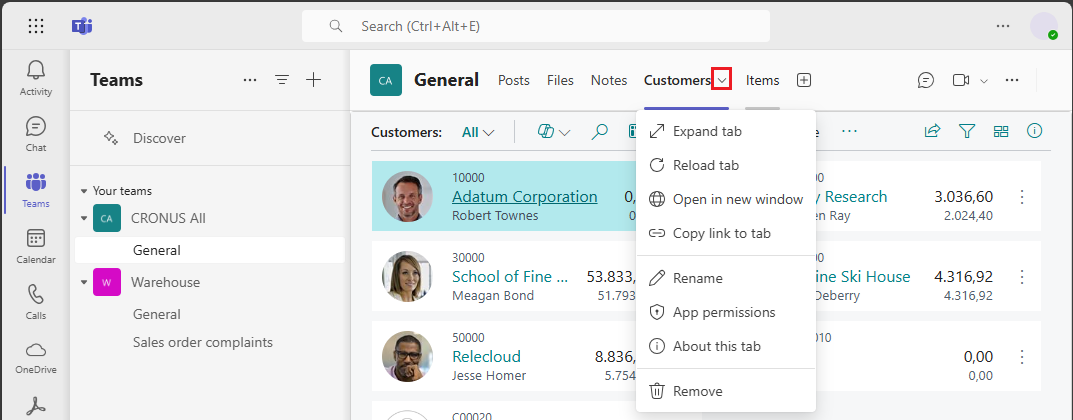Click the share icon in Customers toolbar
Screen dimensions: 1073x420
932,131
